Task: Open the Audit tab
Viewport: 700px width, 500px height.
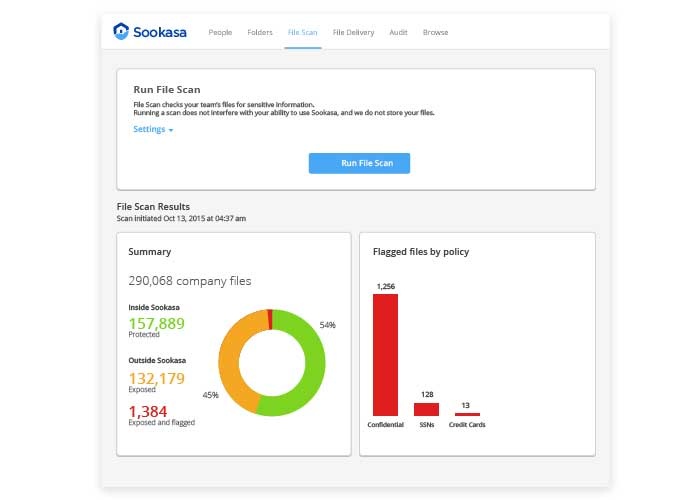Action: pos(398,33)
